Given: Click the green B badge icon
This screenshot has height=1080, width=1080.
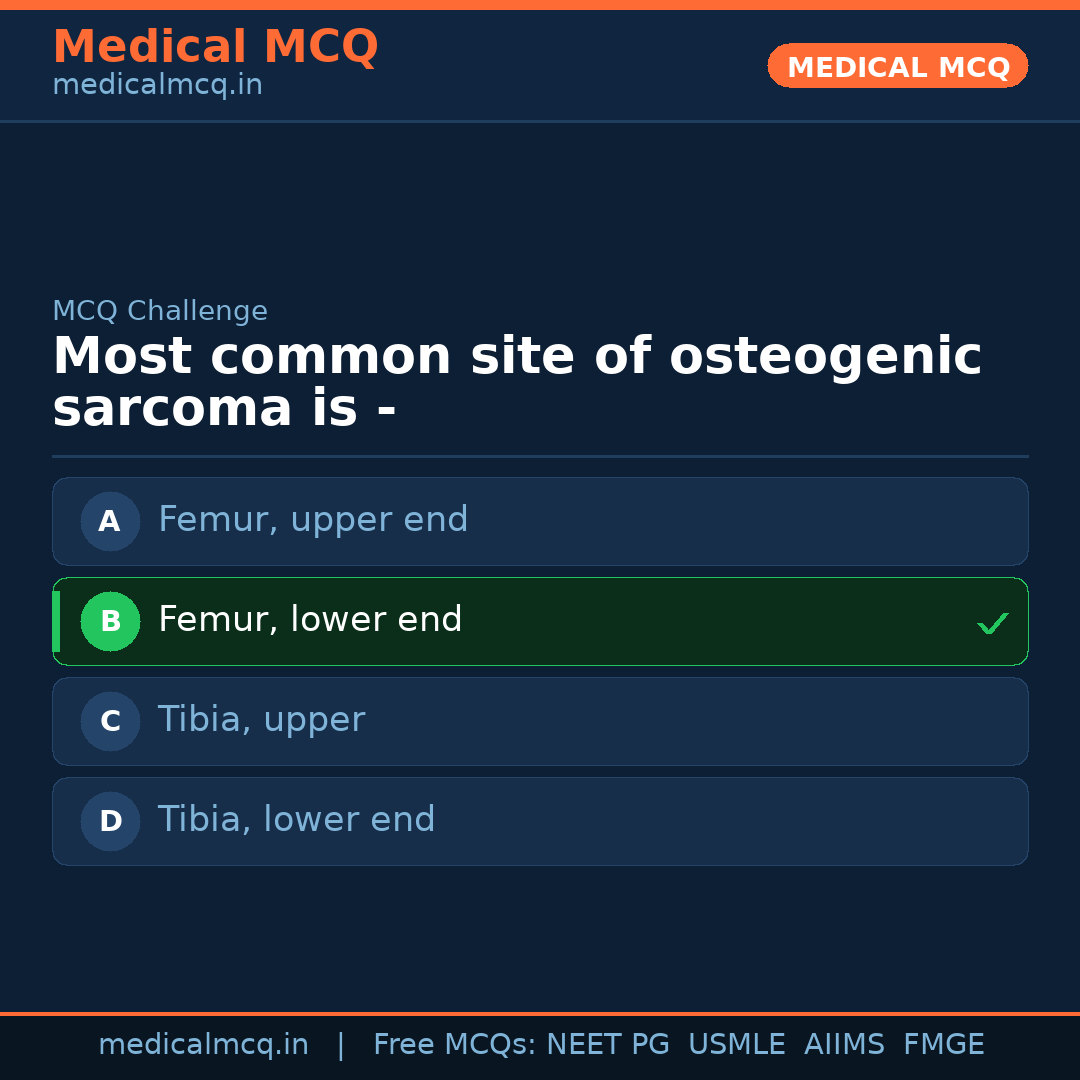Looking at the screenshot, I should [110, 621].
